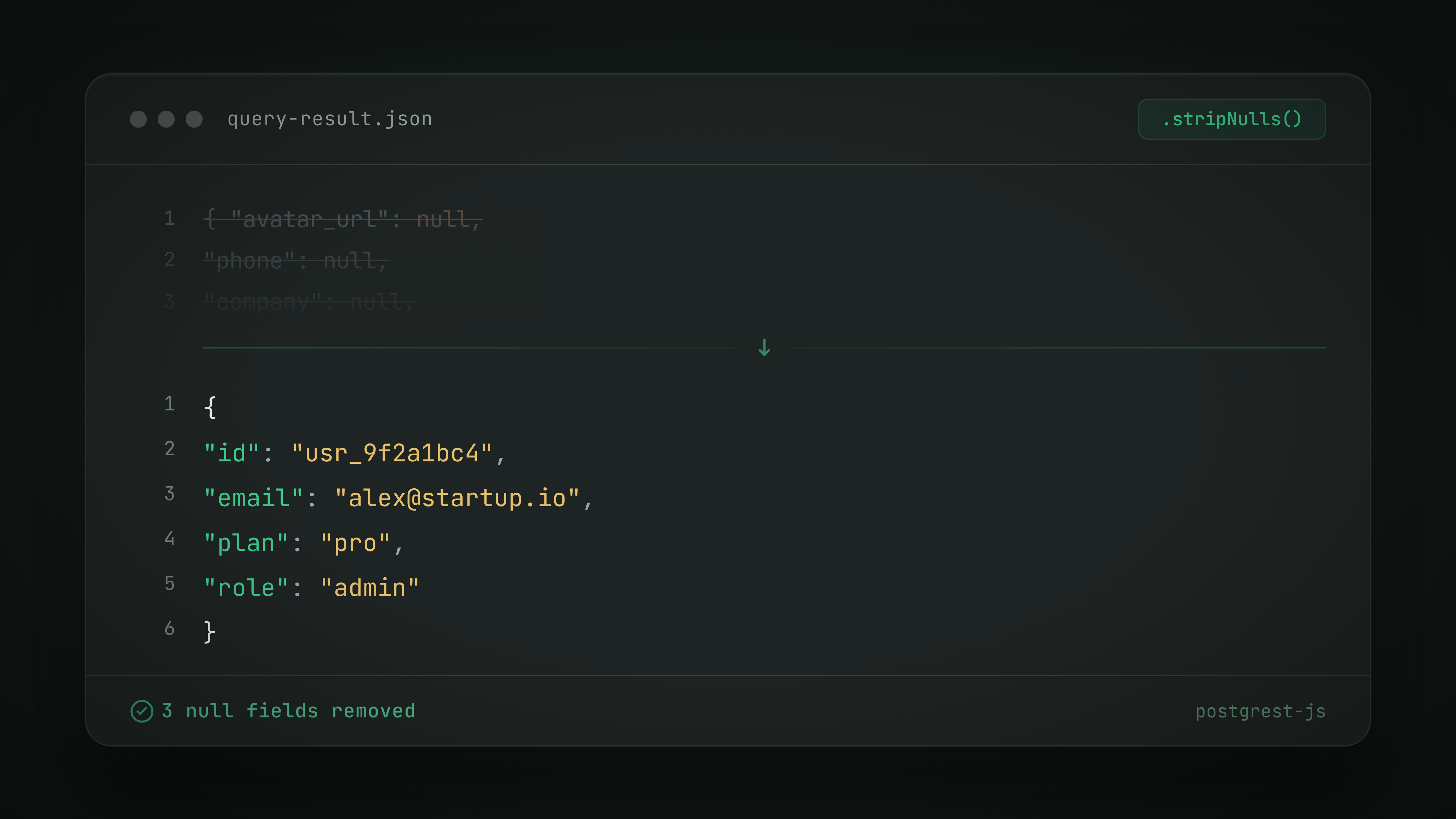
Task: Click the "usr_9f2a1bc4" string value
Action: pos(392,453)
